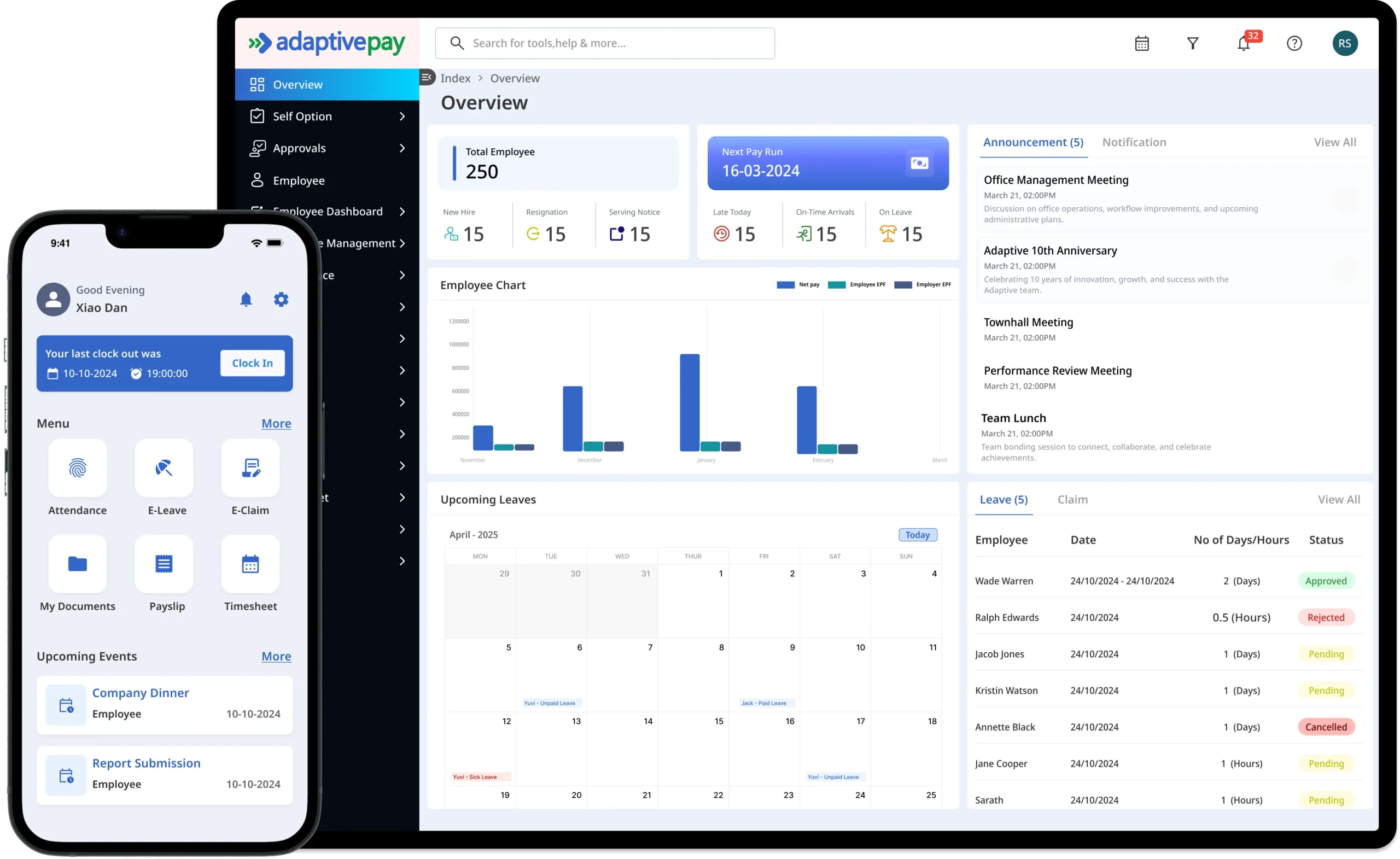Click the filter funnel icon

click(1193, 43)
